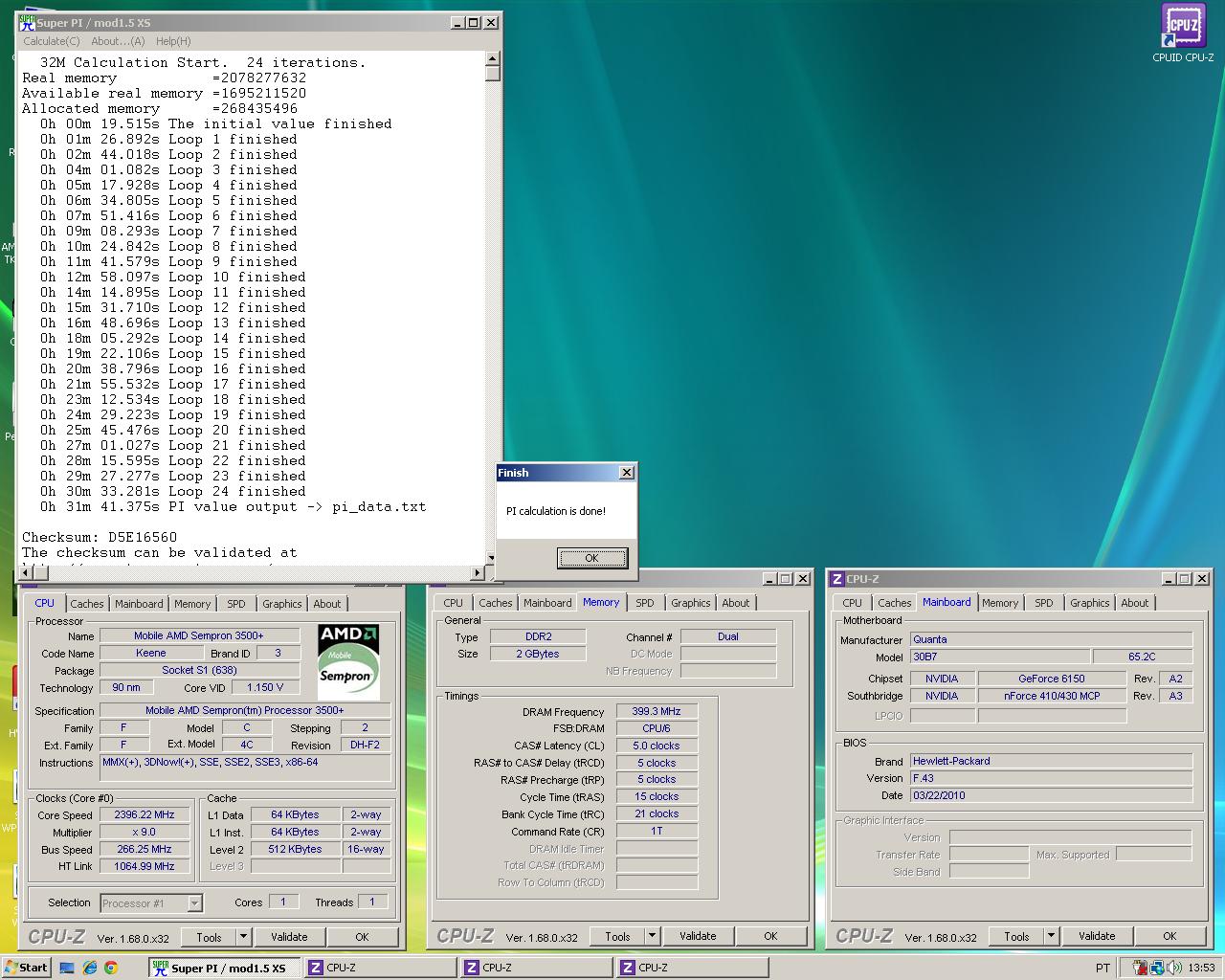
Task: Click the DRAM Frequency value 399.3 MHz
Action: point(657,711)
